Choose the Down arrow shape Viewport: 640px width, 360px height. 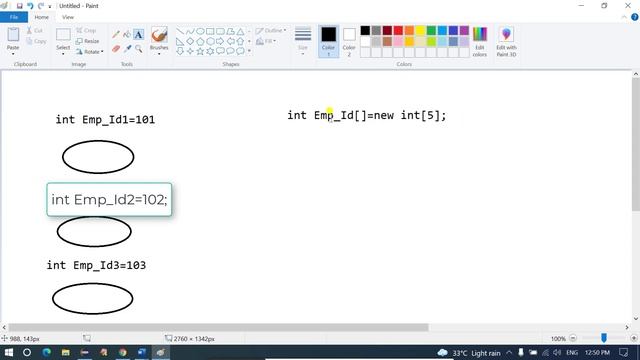(180, 51)
